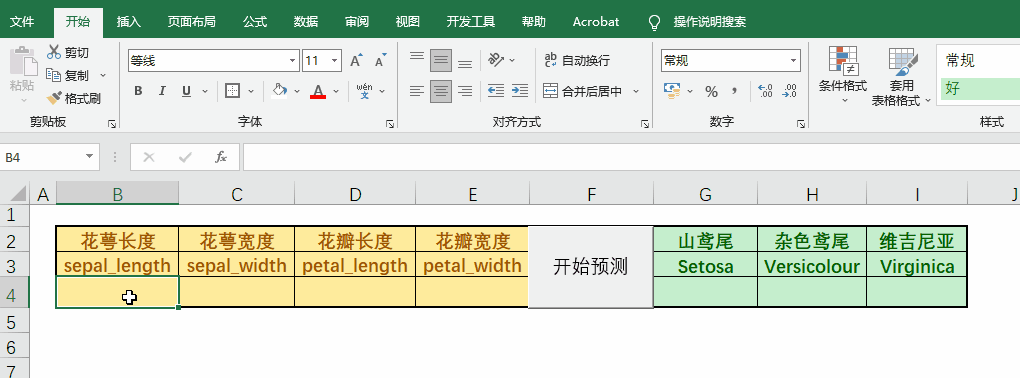The height and width of the screenshot is (378, 1020).
Task: Click the accounting number format icon
Action: pos(672,91)
